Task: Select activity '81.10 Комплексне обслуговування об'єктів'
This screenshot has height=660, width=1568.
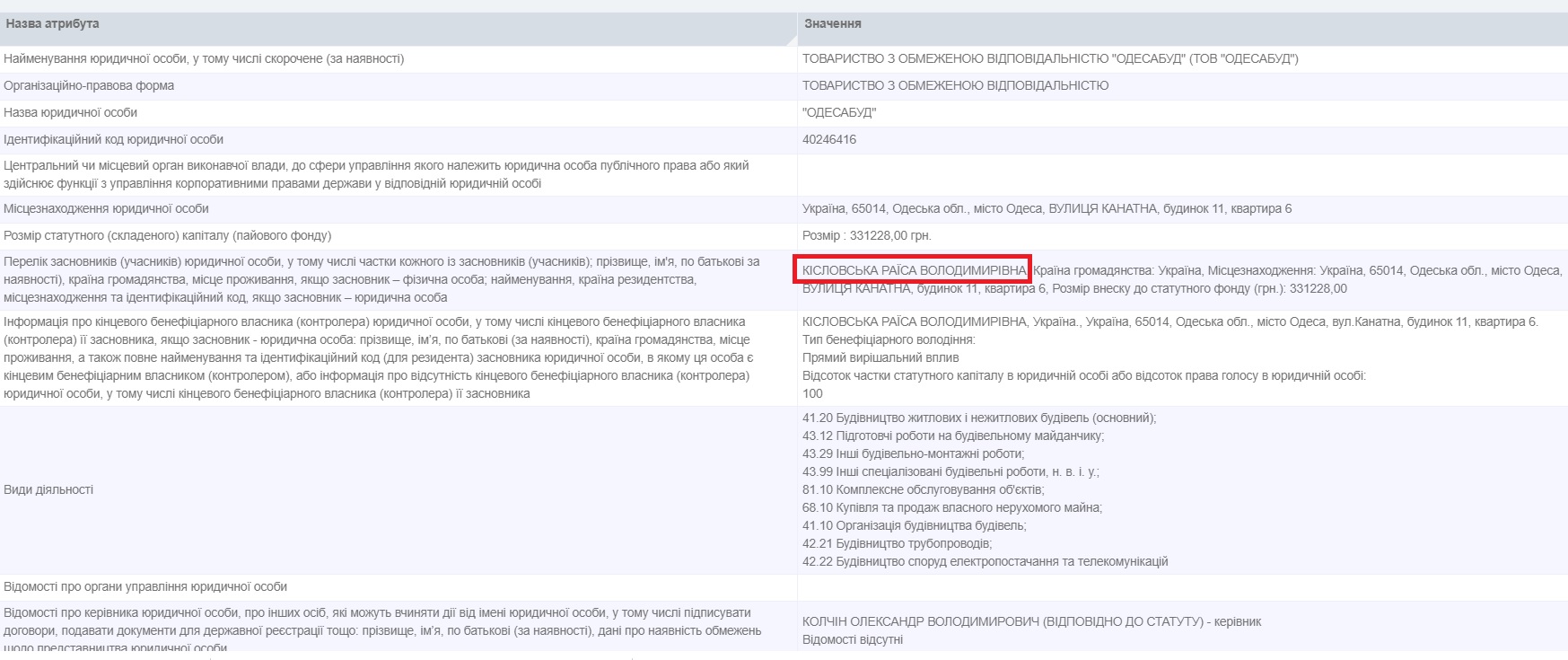Action: click(x=924, y=490)
